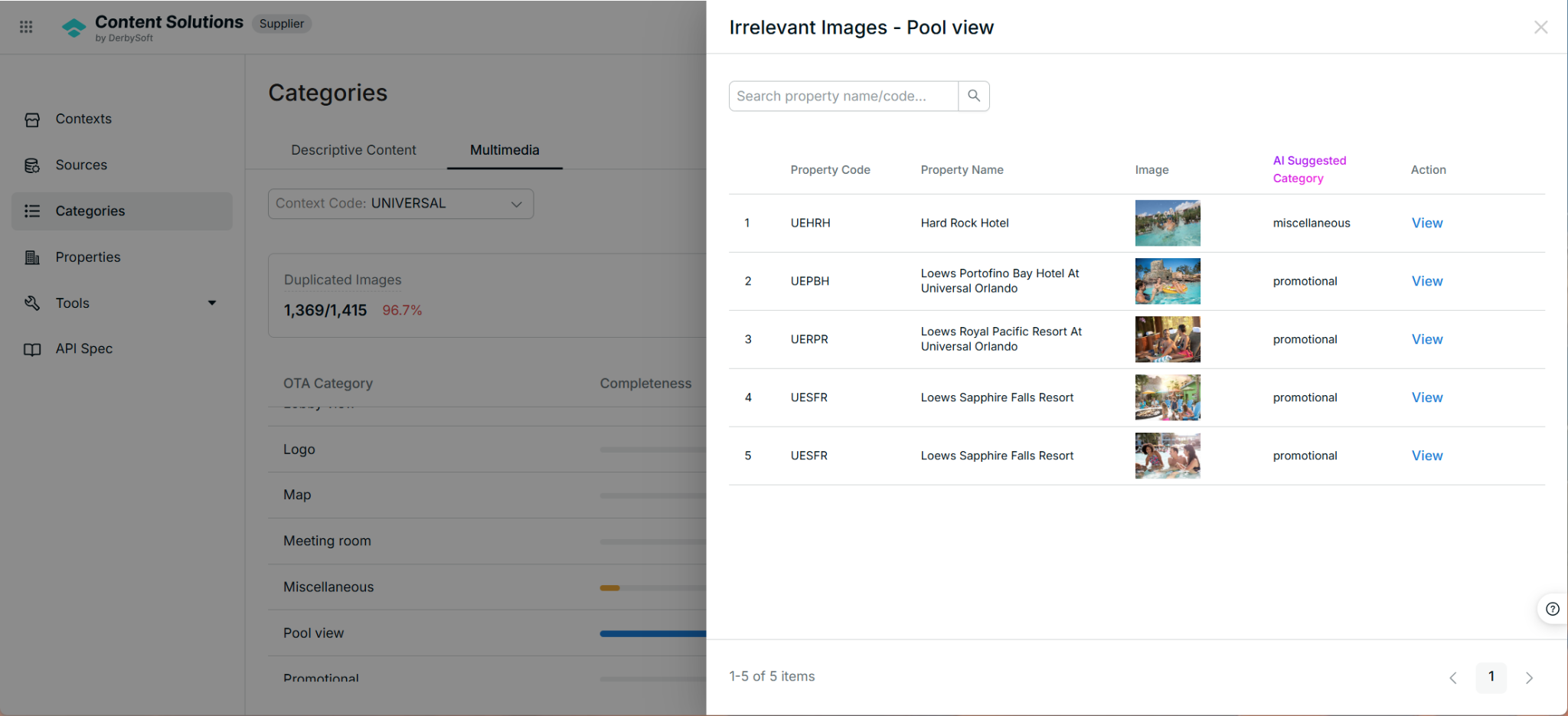This screenshot has width=1568, height=716.
Task: View row 5 Loews Sapphire Falls image
Action: click(1427, 456)
